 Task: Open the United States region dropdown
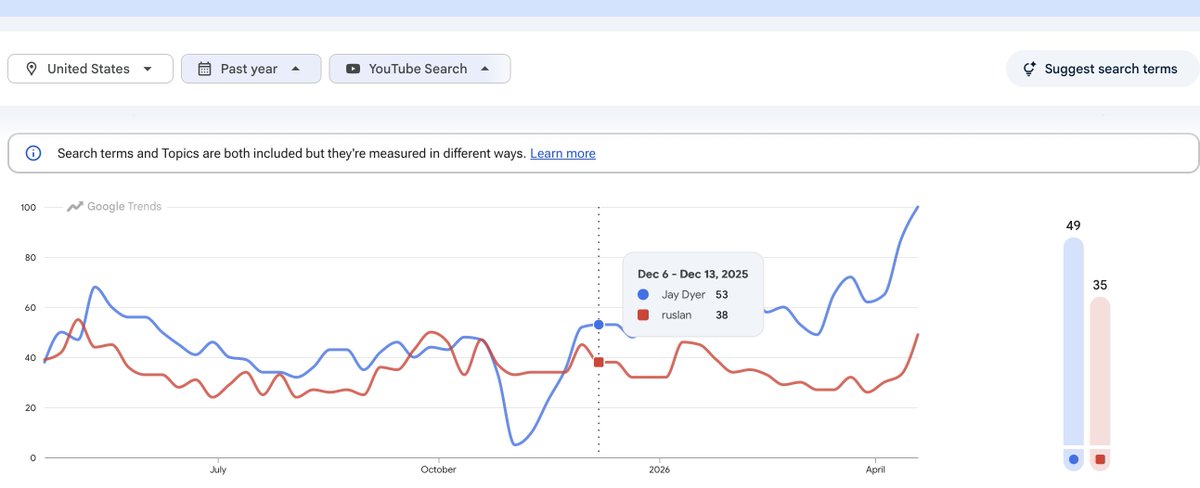(90, 69)
